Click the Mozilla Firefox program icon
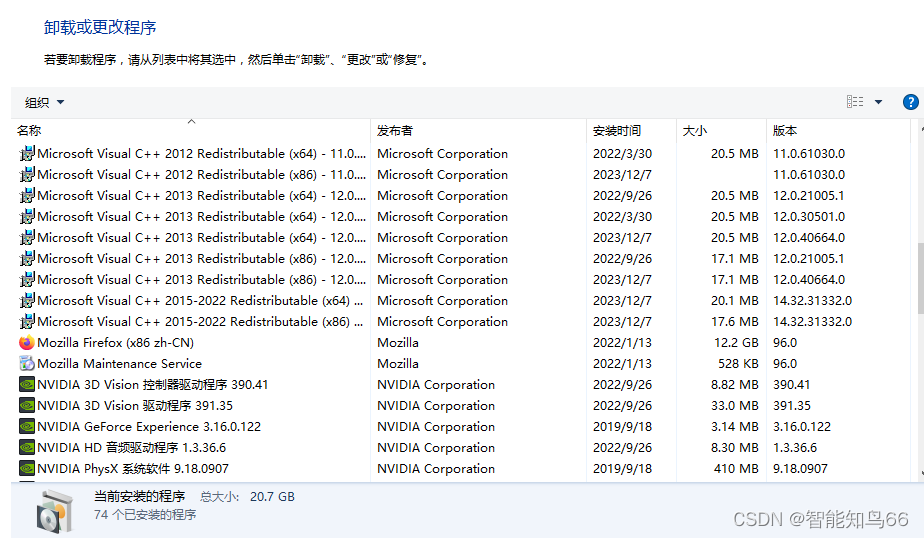 27,342
